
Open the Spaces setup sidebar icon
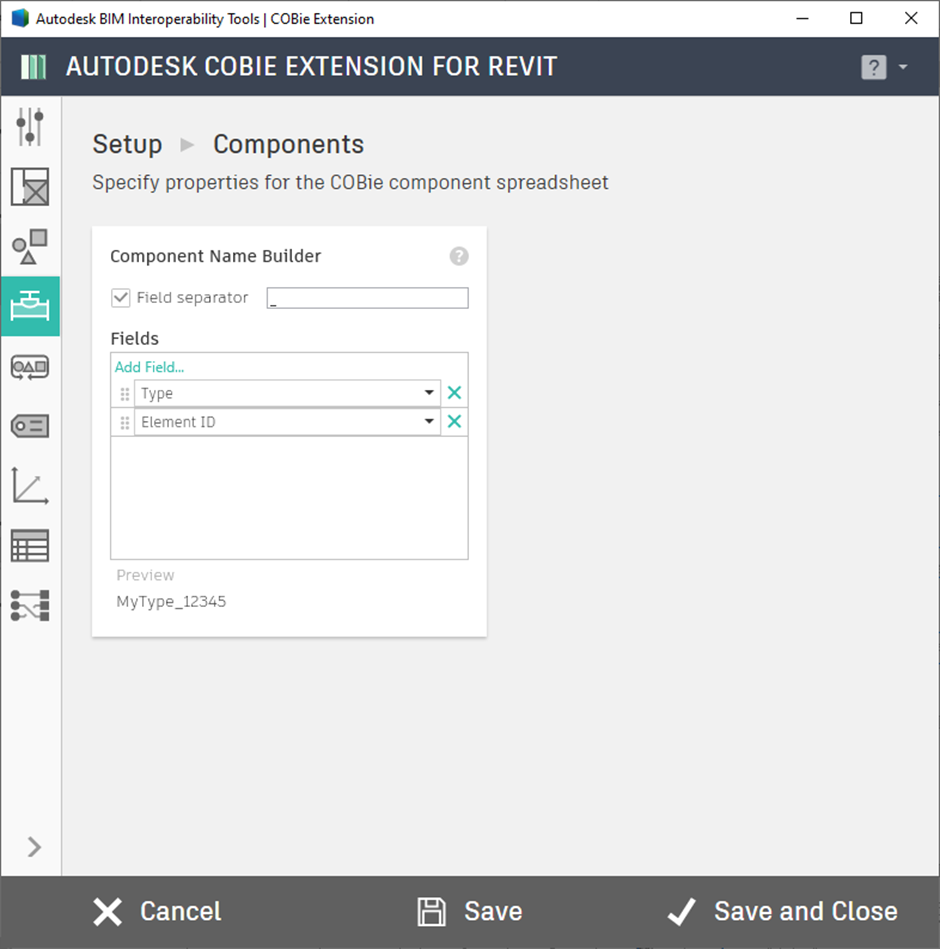(30, 186)
